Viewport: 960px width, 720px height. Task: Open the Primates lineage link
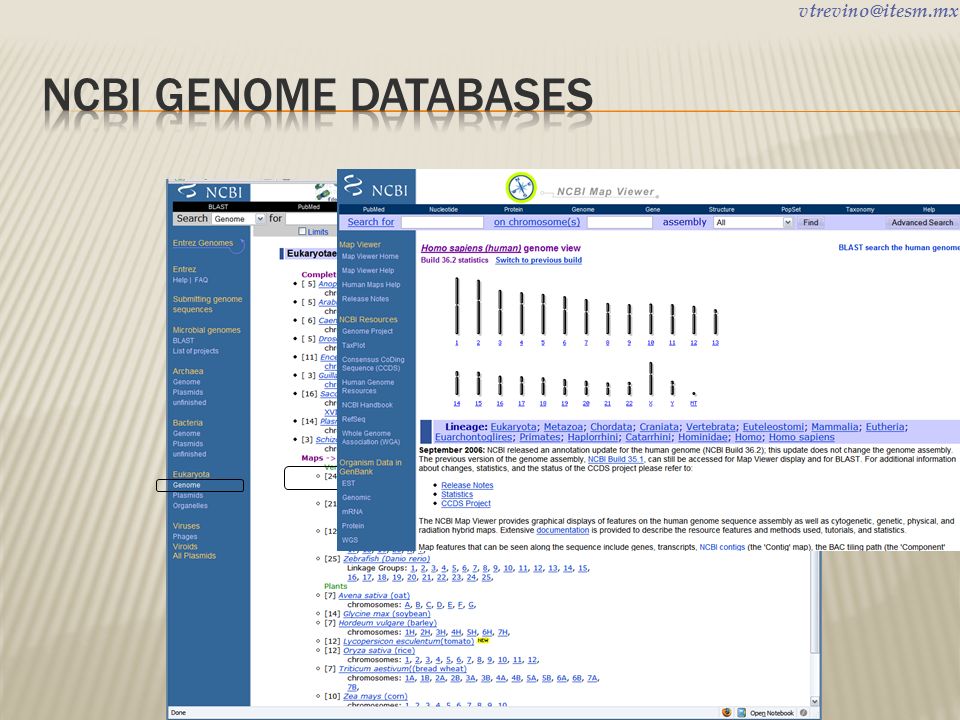click(539, 437)
